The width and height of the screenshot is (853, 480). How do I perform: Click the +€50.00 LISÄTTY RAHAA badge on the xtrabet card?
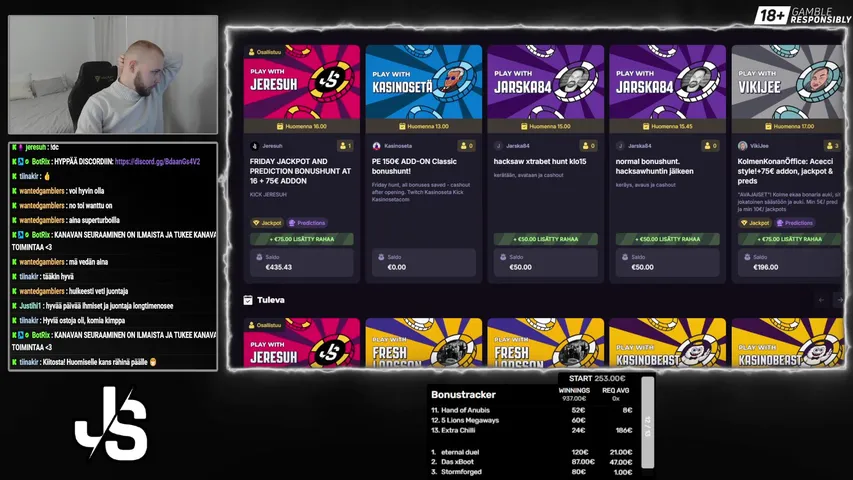pyautogui.click(x=545, y=239)
